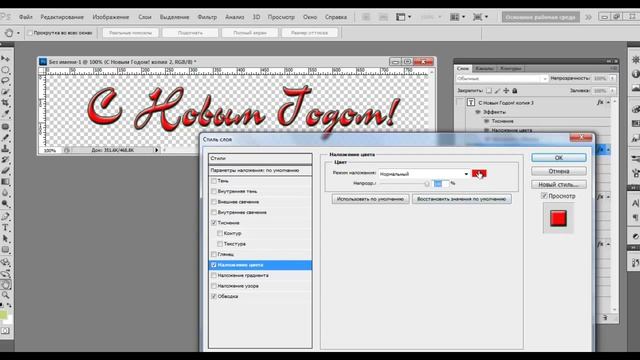Screen dimensions: 640x360
Task: Click OK in Layer Style dialog
Action: pos(559,158)
